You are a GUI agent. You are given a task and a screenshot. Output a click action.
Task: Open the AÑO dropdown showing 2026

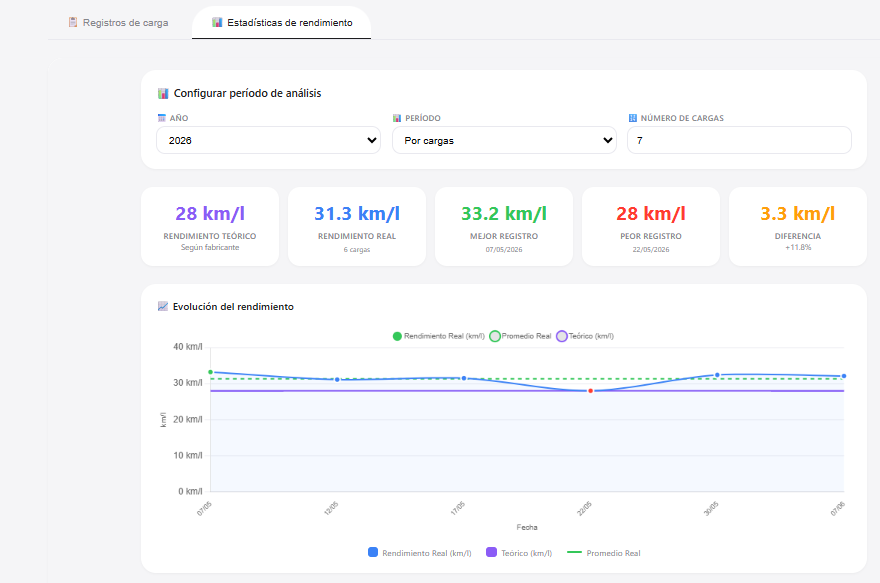point(268,140)
